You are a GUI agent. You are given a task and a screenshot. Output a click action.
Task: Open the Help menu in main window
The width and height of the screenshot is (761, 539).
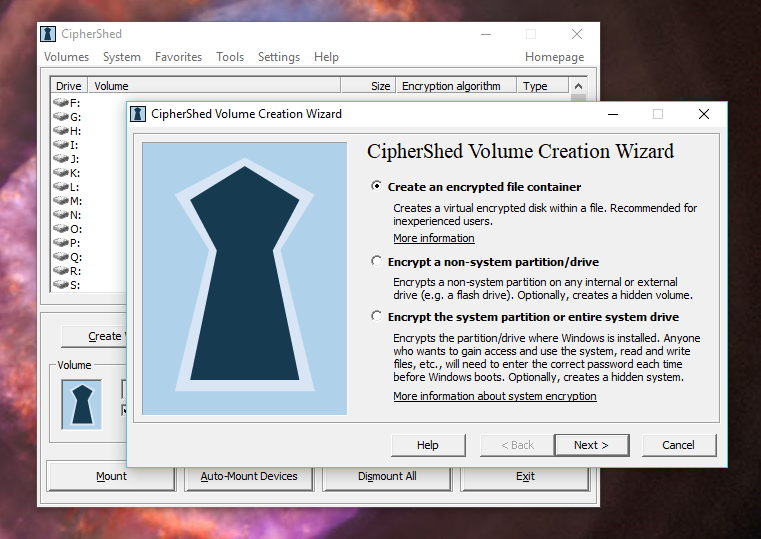326,57
